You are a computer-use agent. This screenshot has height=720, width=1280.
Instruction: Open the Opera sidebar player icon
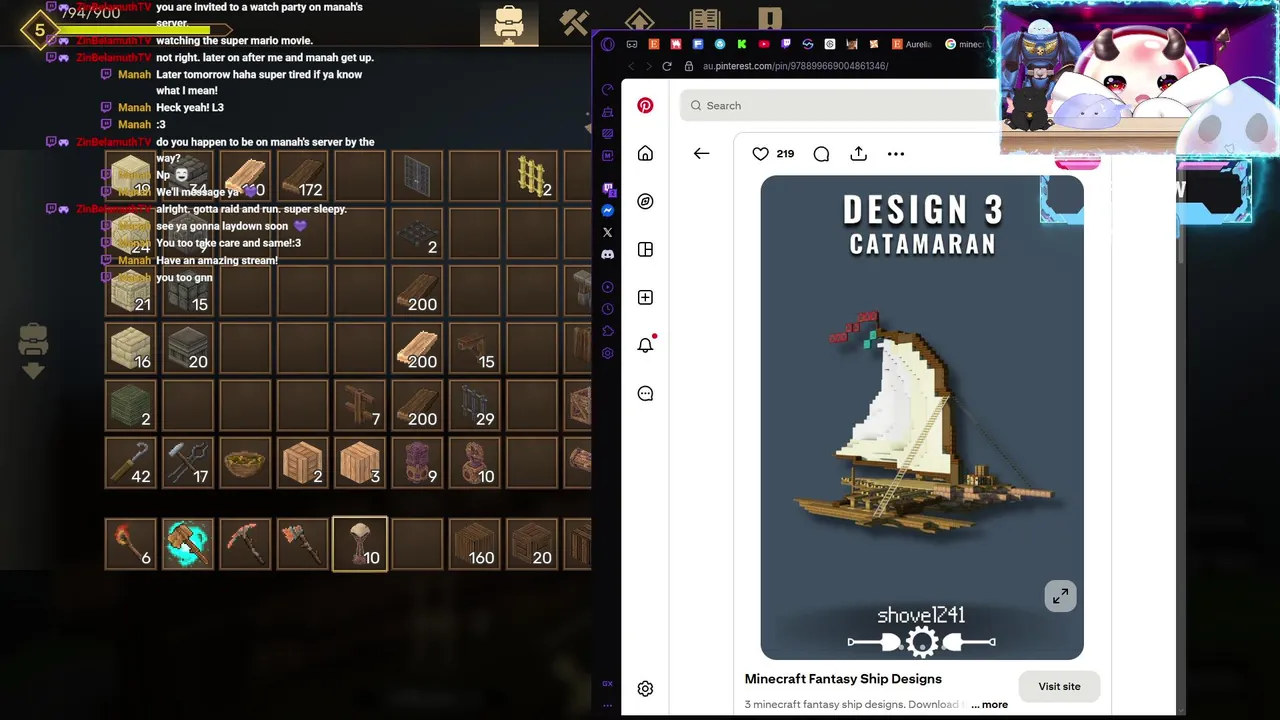[607, 287]
